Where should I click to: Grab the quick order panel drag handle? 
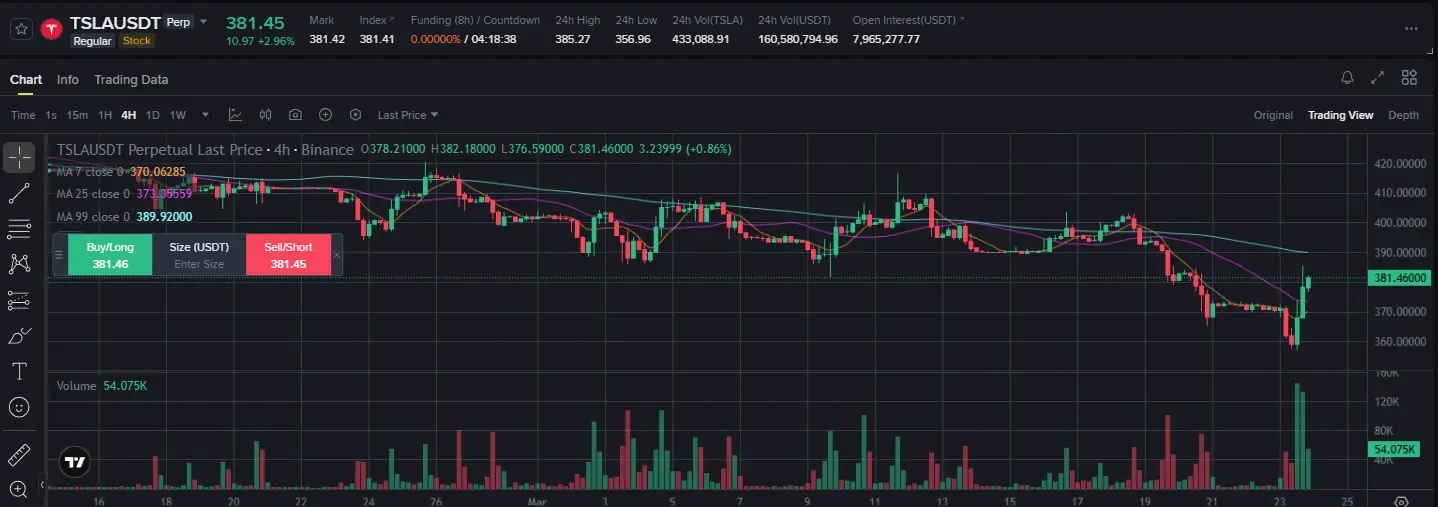point(59,255)
